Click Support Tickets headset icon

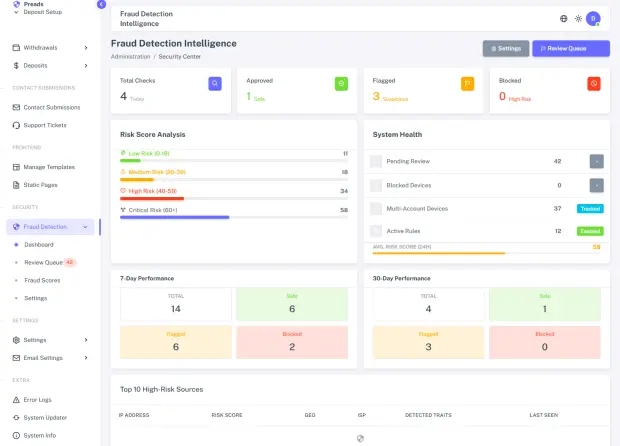coord(16,125)
